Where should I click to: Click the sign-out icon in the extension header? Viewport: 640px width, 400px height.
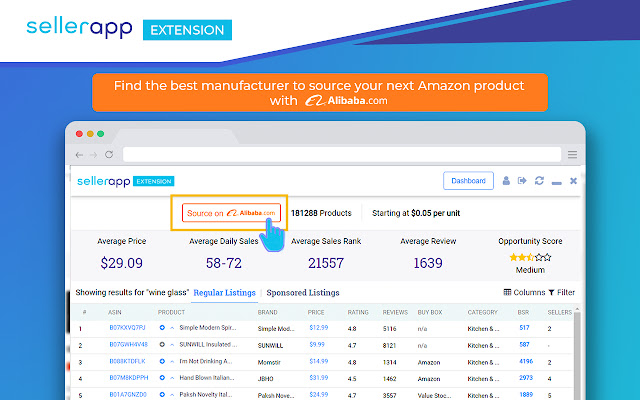(x=522, y=180)
